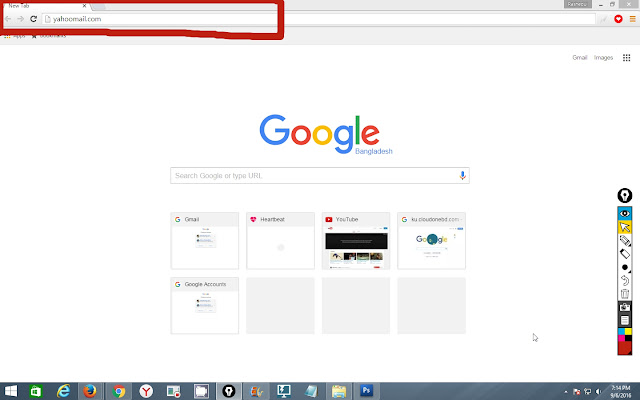Pick the cyan color swatch
Screen dimensions: 640x400
coord(621,331)
